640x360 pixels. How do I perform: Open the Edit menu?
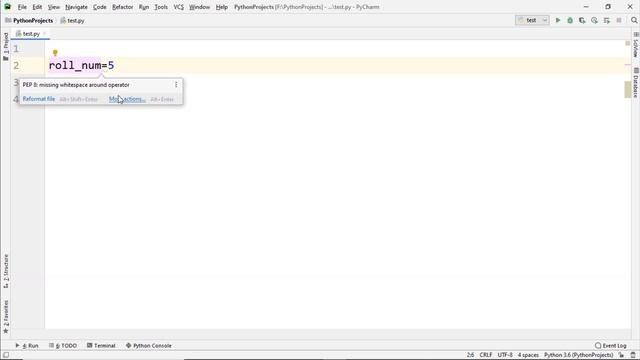(37, 7)
